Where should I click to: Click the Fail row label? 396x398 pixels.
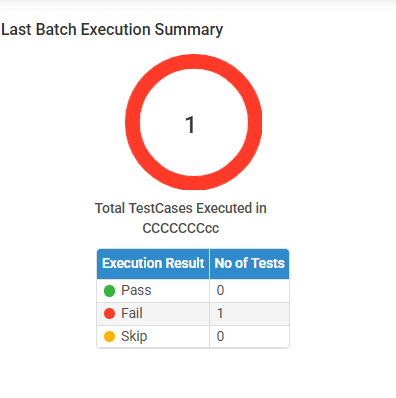[x=132, y=313]
